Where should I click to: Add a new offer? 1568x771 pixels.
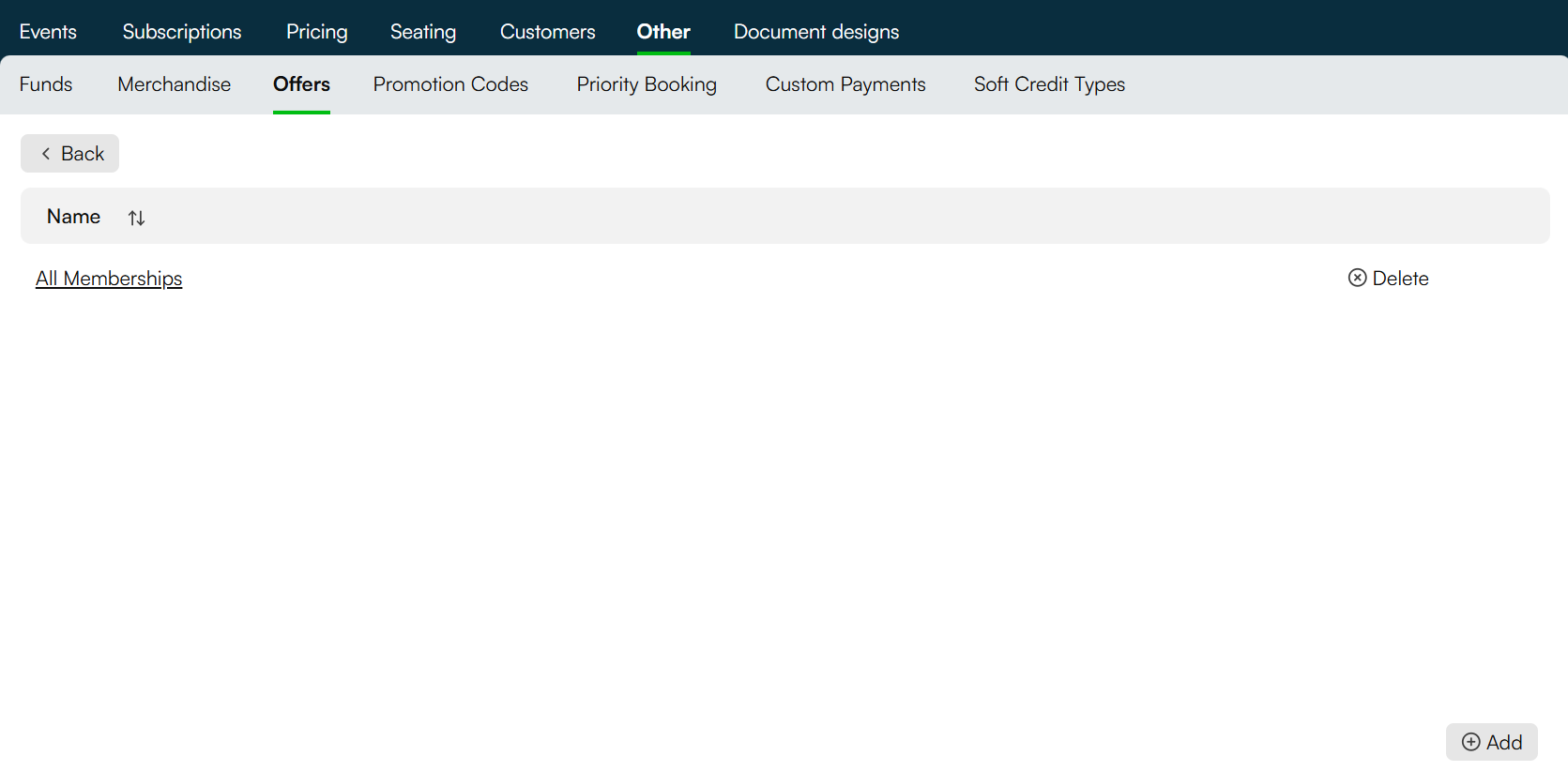tap(1492, 742)
